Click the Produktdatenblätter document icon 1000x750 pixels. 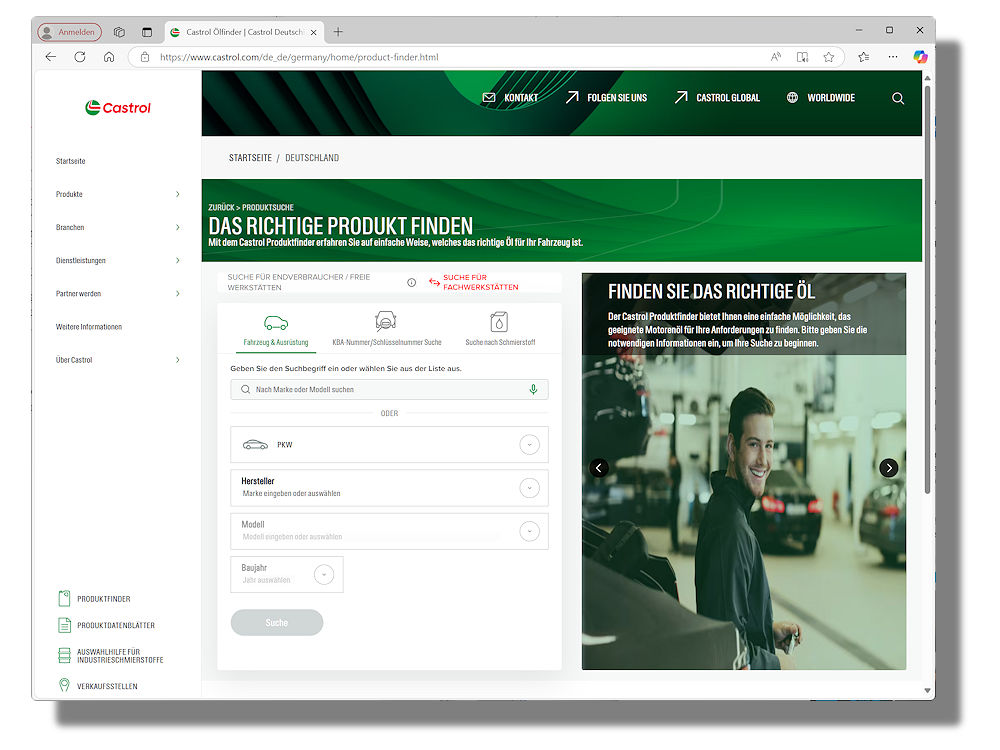coord(64,625)
